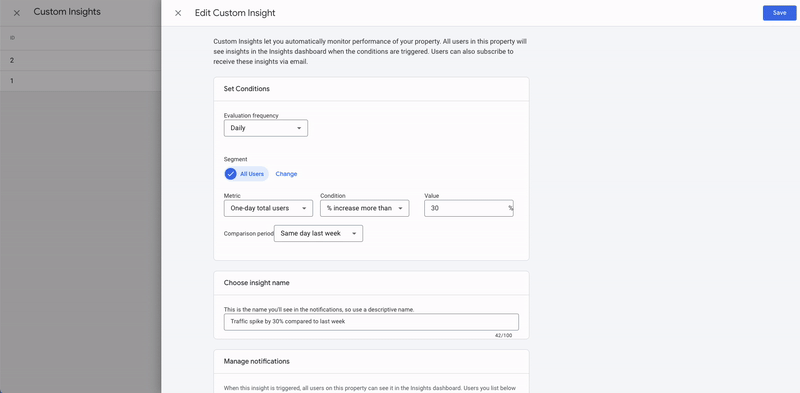Click the Choose insight name heading

257,283
